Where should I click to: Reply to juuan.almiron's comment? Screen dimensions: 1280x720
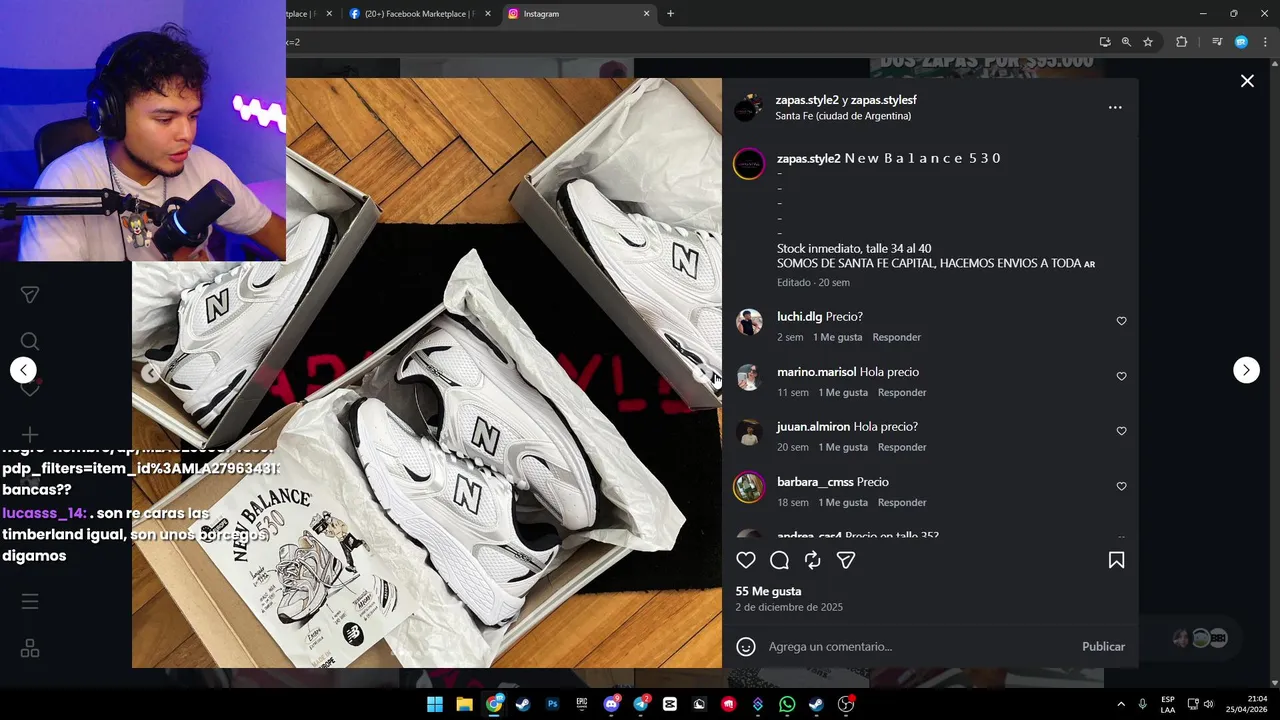tap(902, 447)
